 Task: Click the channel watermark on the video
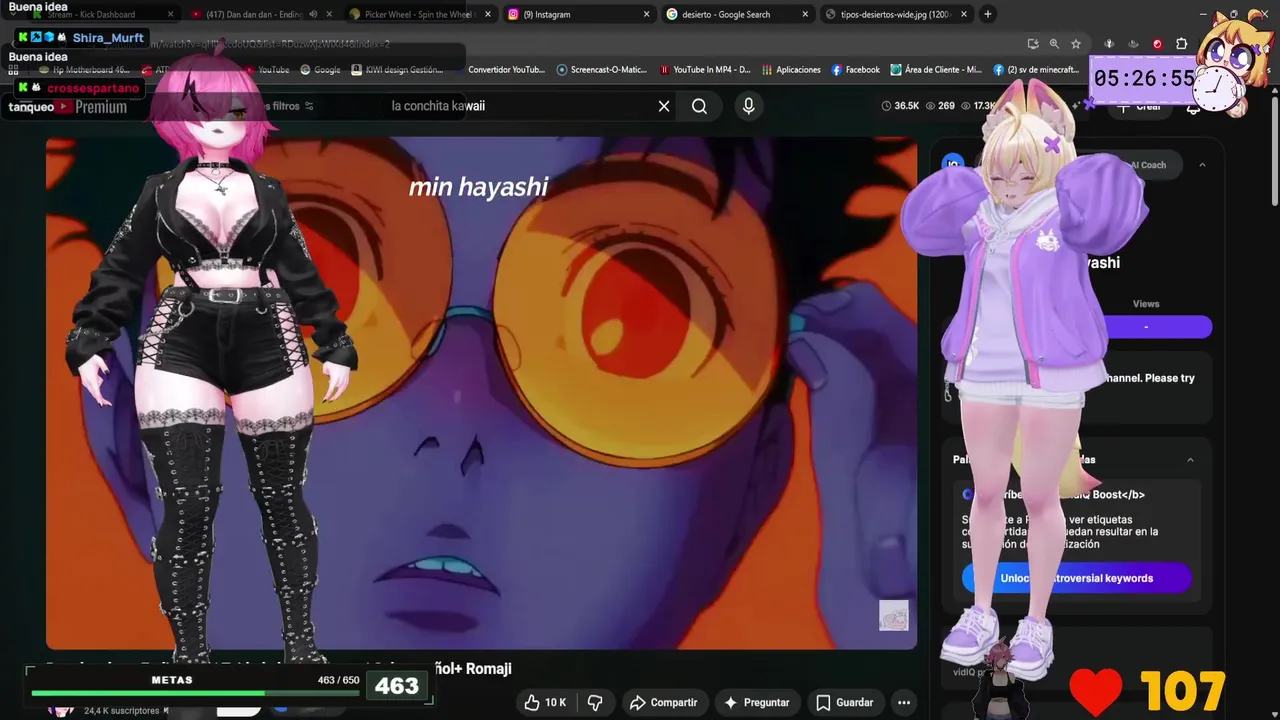pos(893,615)
